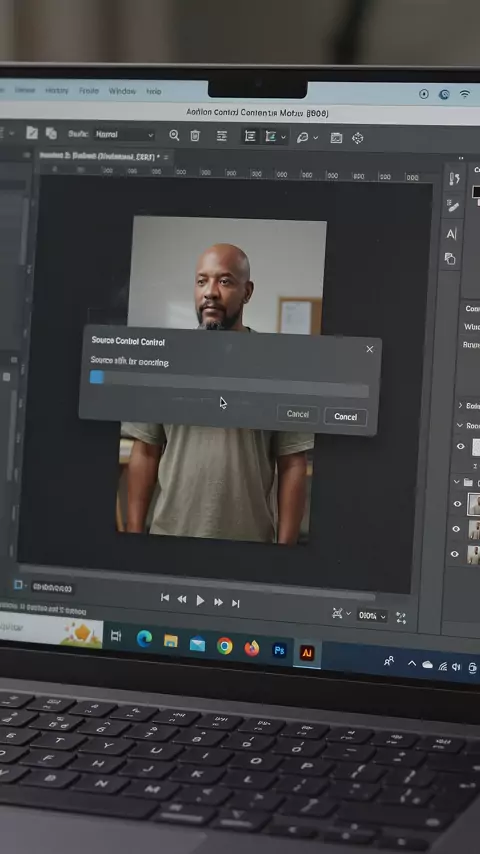
Task: Jump to first frame in playback controls
Action: [165, 597]
